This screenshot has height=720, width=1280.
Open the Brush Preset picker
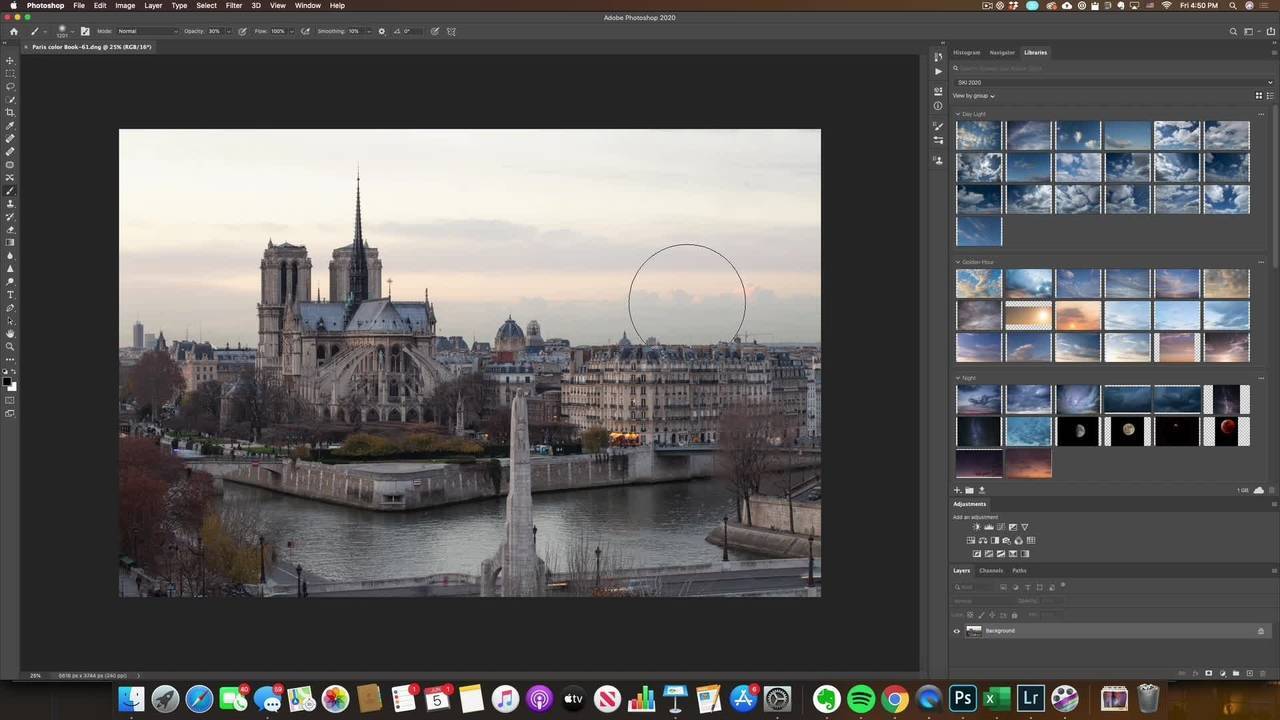(x=65, y=31)
